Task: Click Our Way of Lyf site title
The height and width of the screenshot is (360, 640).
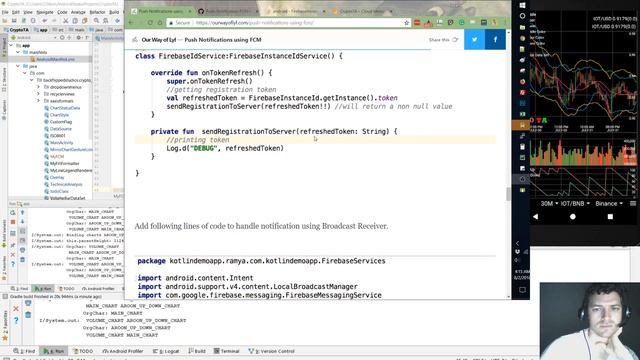Action: pyautogui.click(x=159, y=40)
